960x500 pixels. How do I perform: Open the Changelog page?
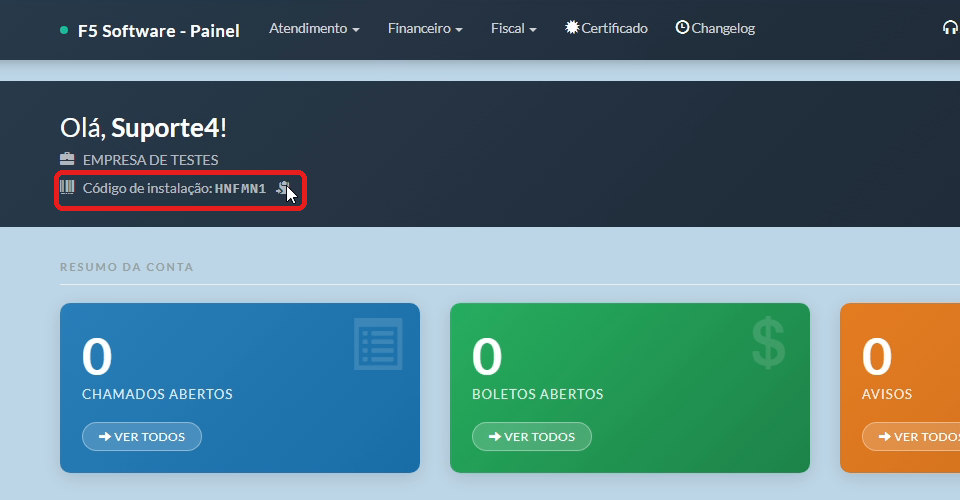click(x=715, y=28)
